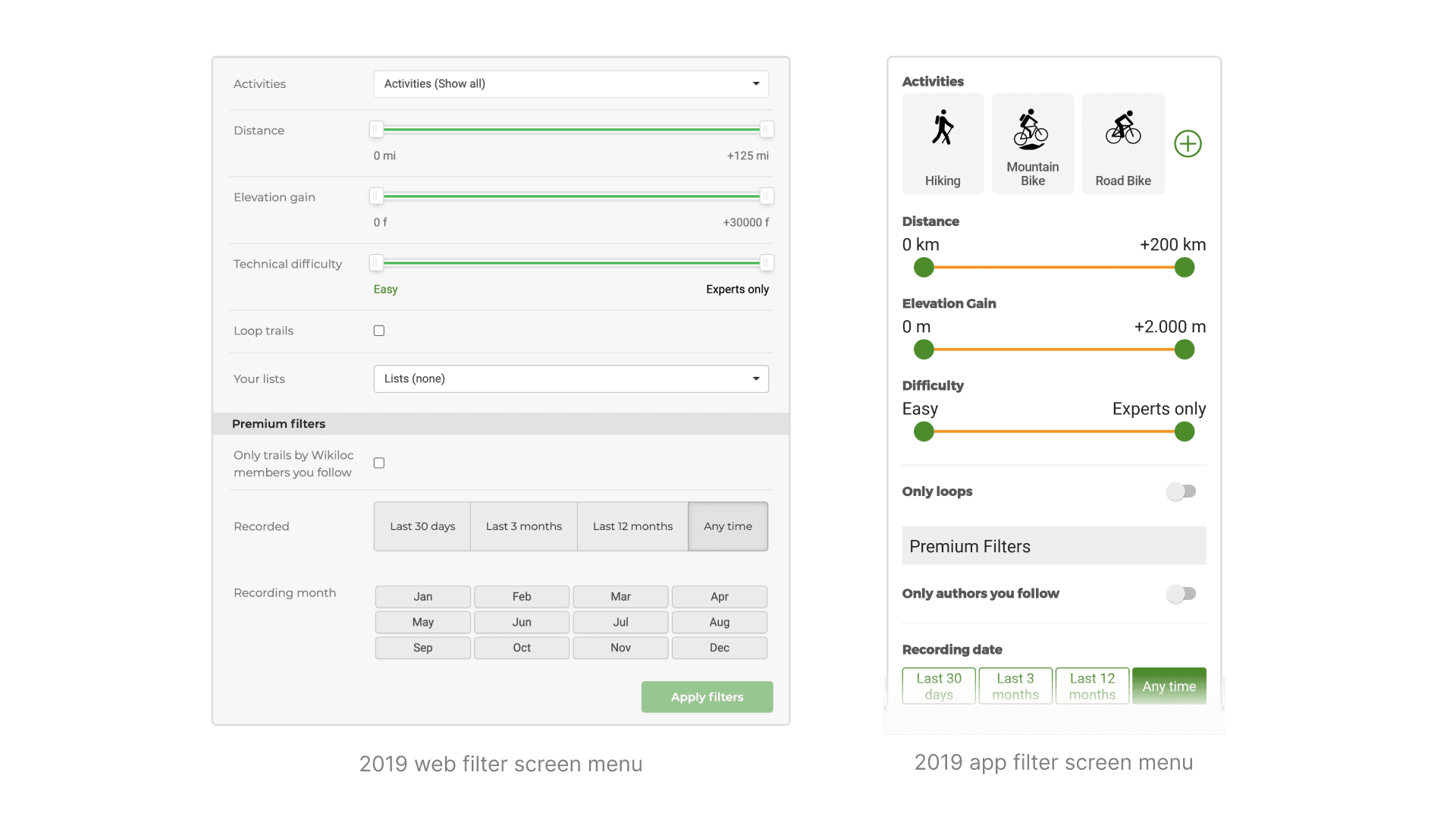
Task: Choose Any time in app Recording date
Action: pyautogui.click(x=1169, y=686)
